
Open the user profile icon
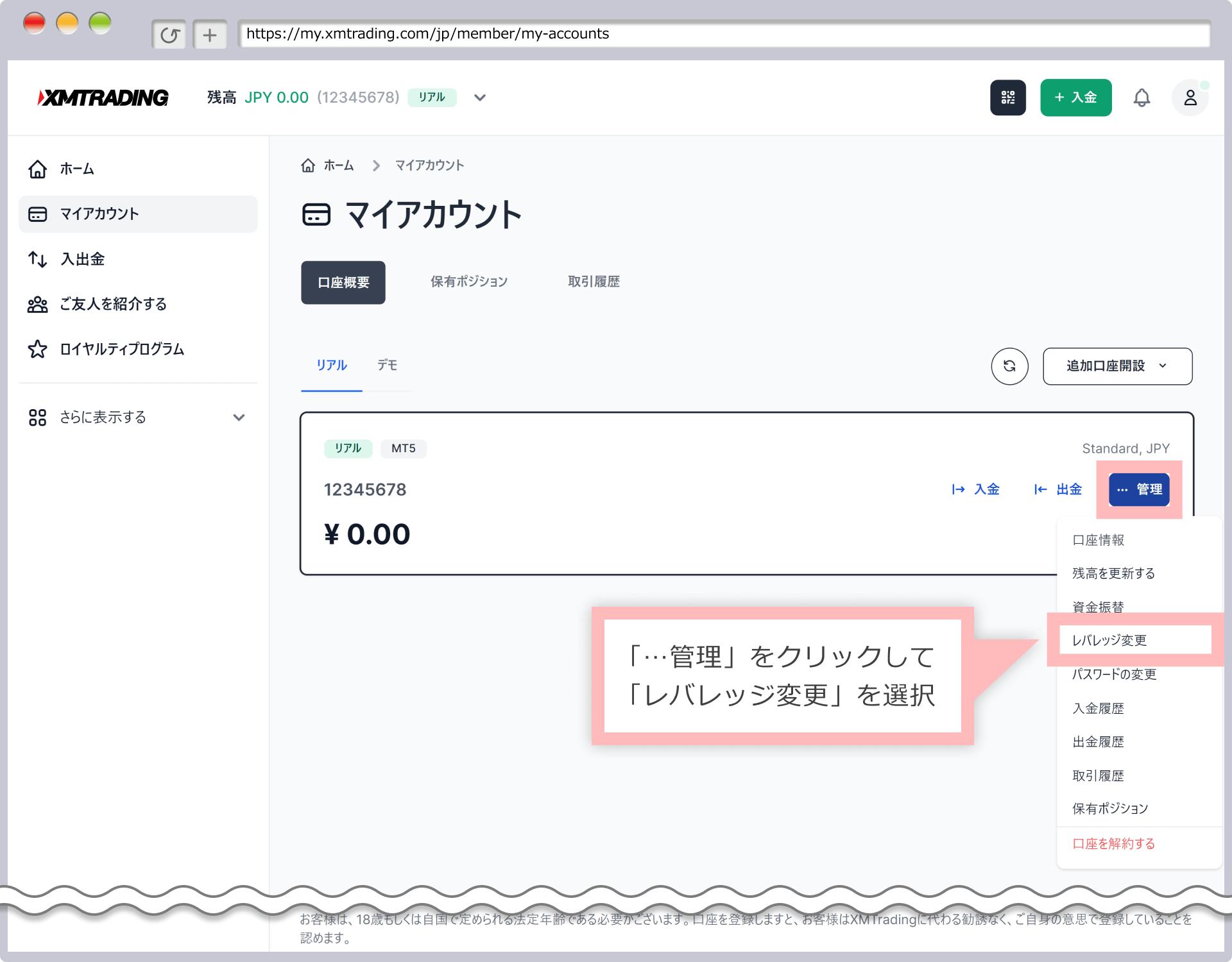tap(1190, 97)
